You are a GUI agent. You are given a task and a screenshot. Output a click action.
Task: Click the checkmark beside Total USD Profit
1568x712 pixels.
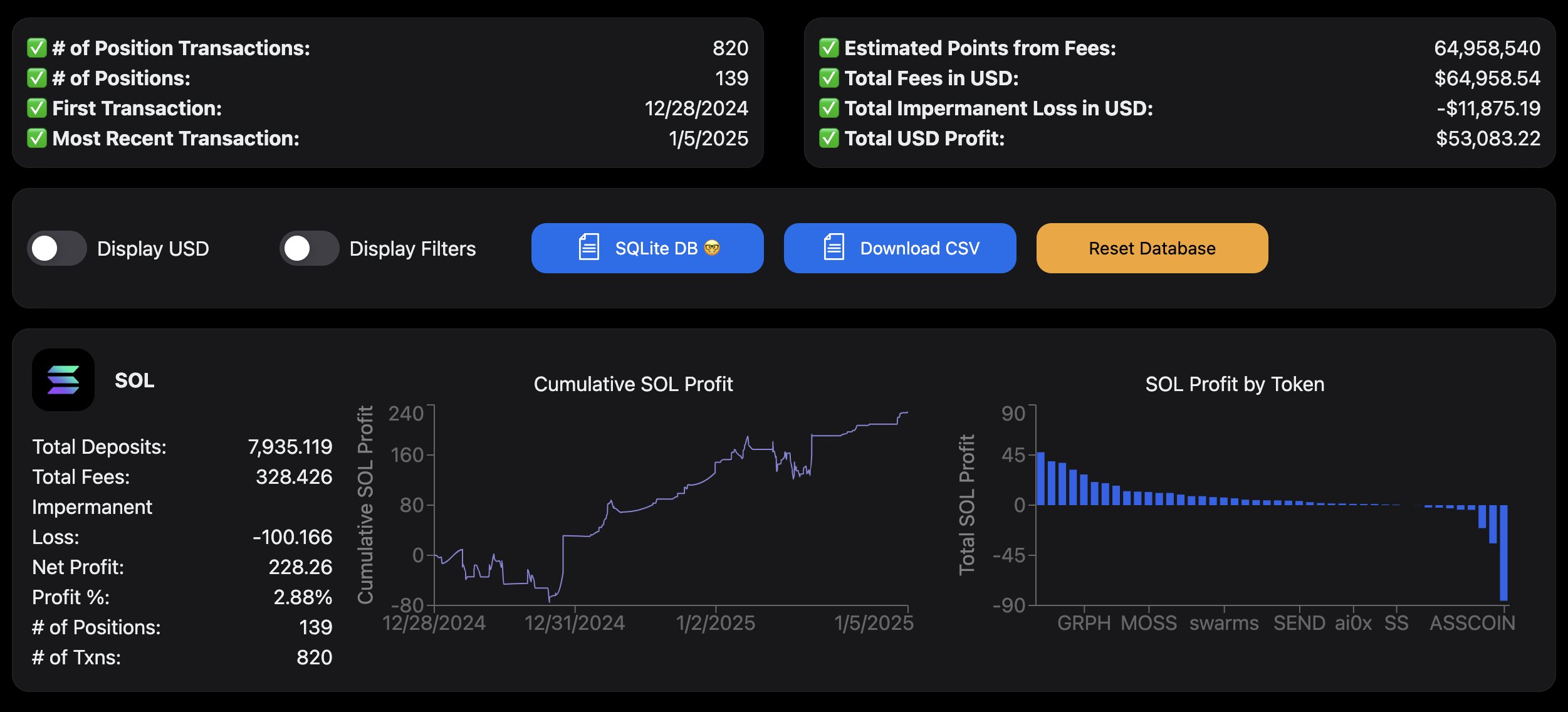coord(829,139)
